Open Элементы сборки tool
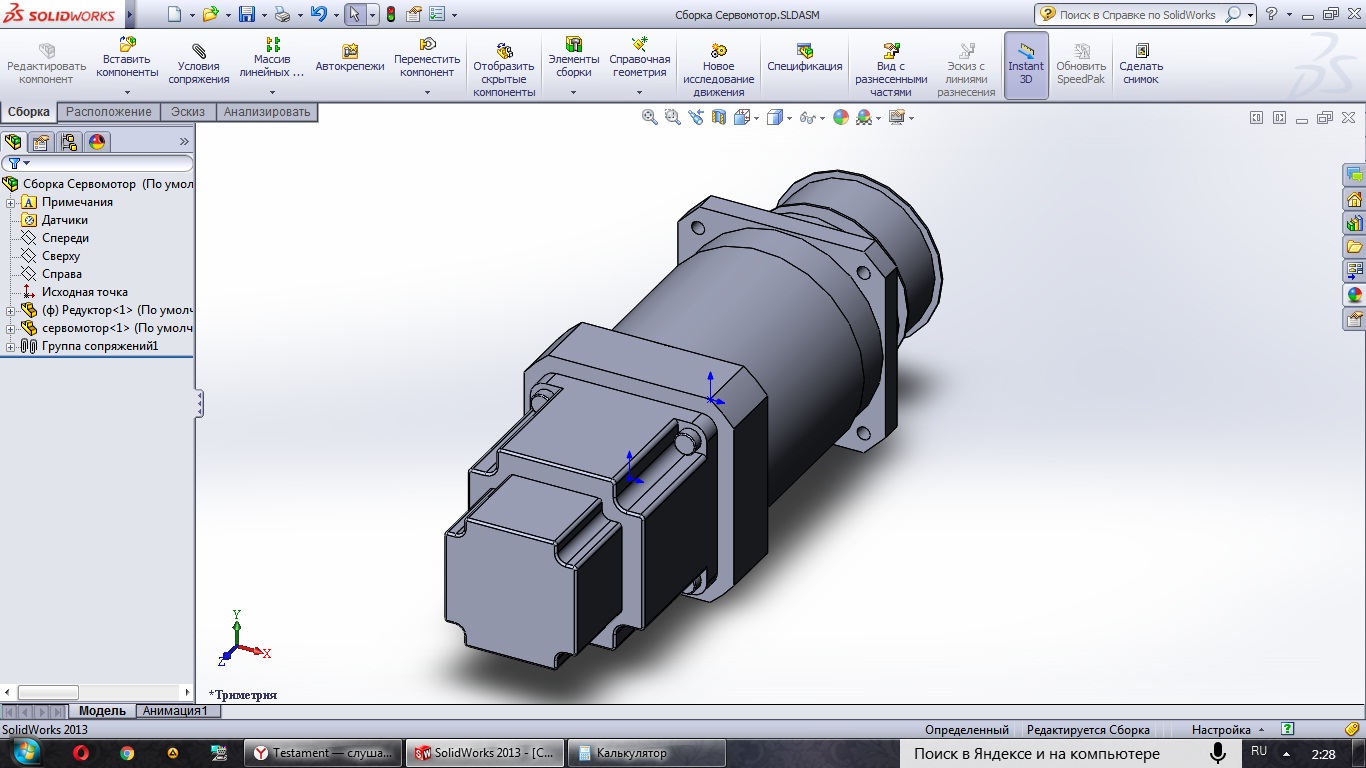Image resolution: width=1366 pixels, height=768 pixels. tap(574, 60)
